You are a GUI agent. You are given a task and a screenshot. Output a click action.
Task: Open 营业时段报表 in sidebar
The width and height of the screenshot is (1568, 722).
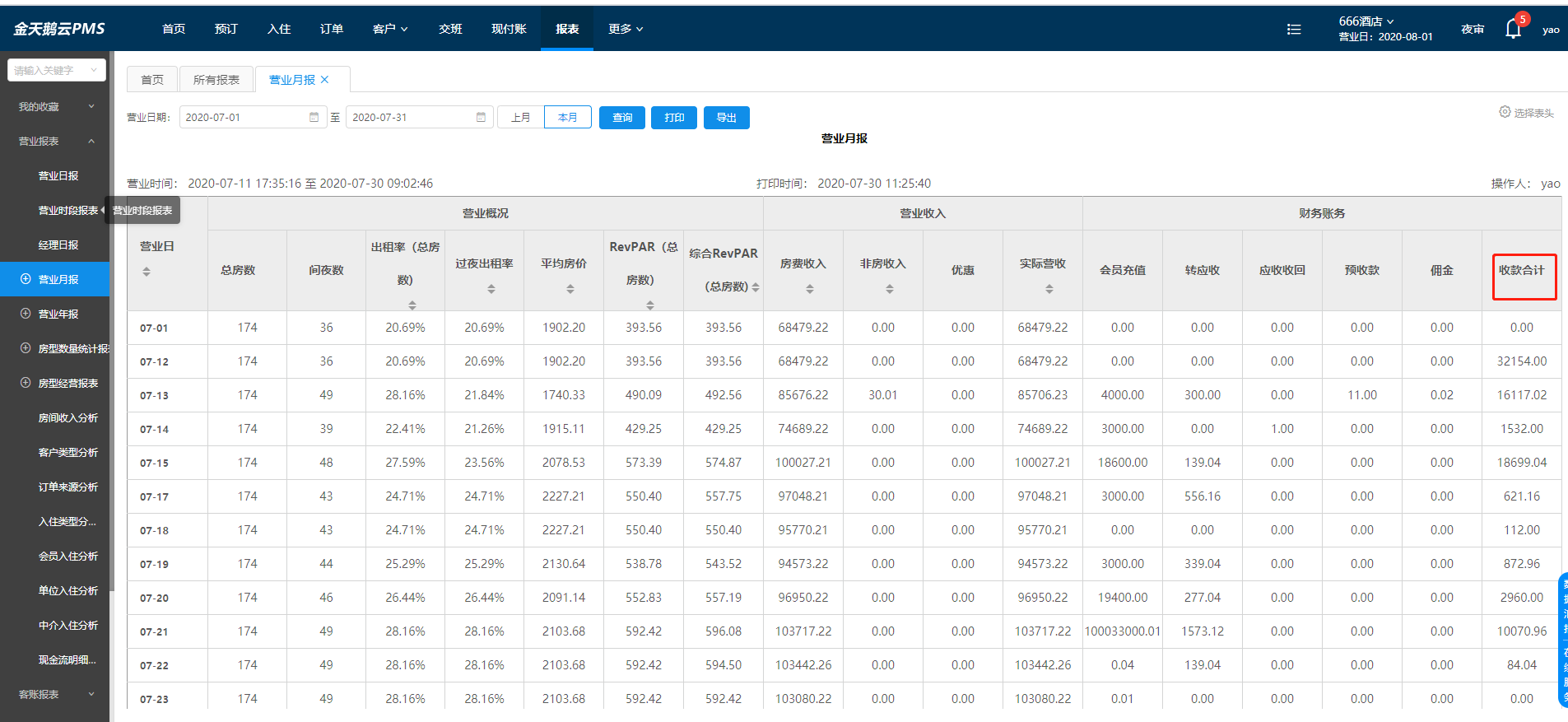pyautogui.click(x=67, y=210)
